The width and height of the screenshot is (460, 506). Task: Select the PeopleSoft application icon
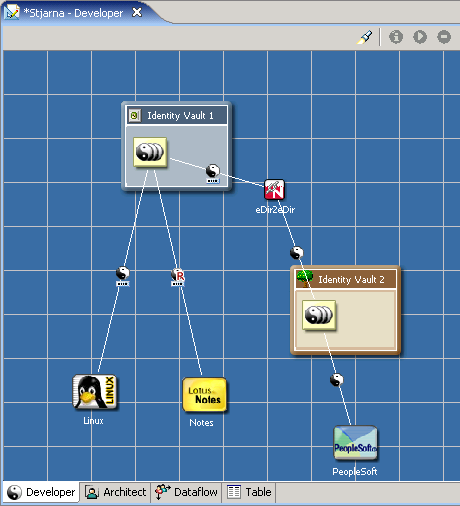356,443
